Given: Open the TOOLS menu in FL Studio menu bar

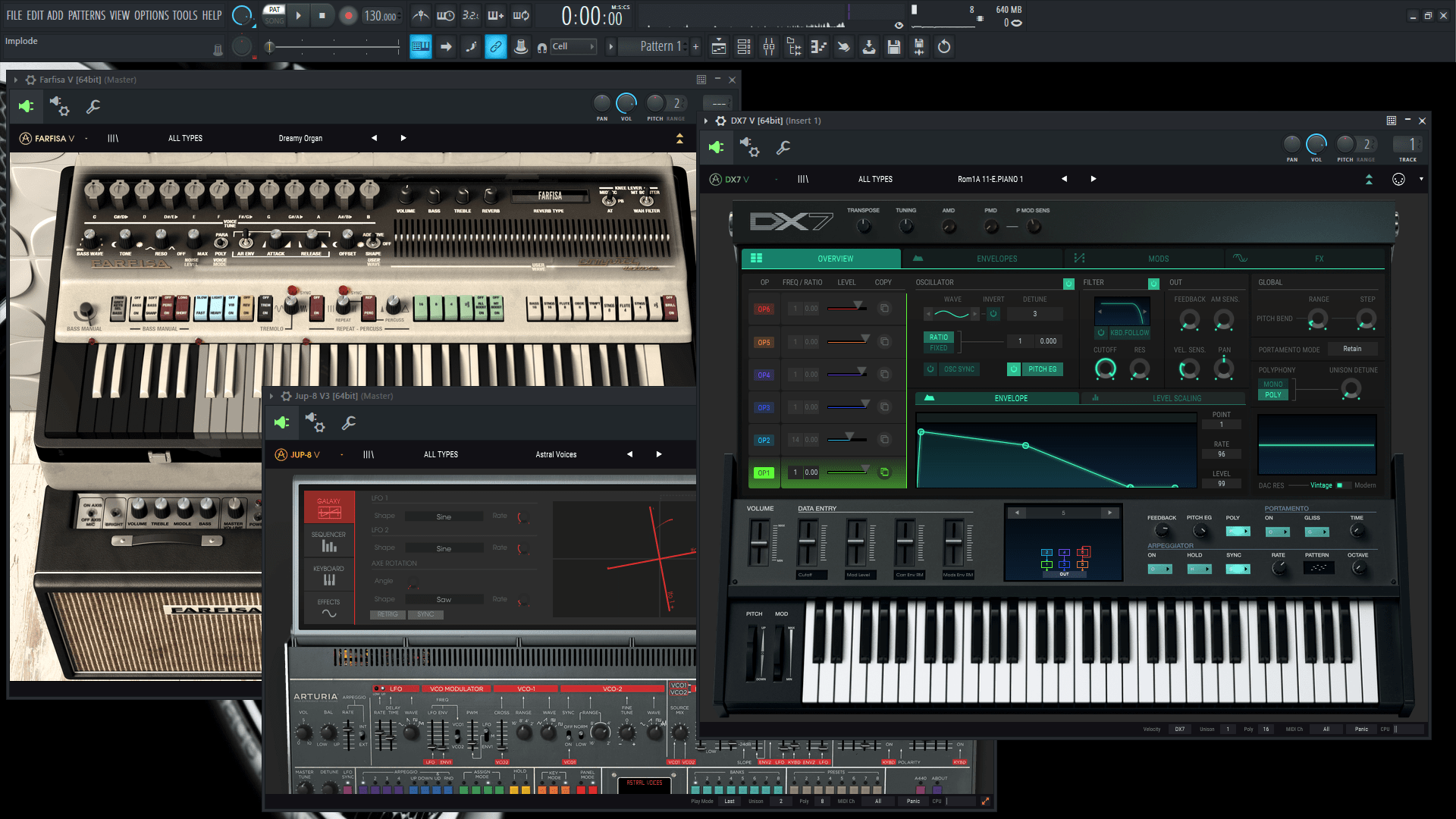Looking at the screenshot, I should tap(185, 14).
